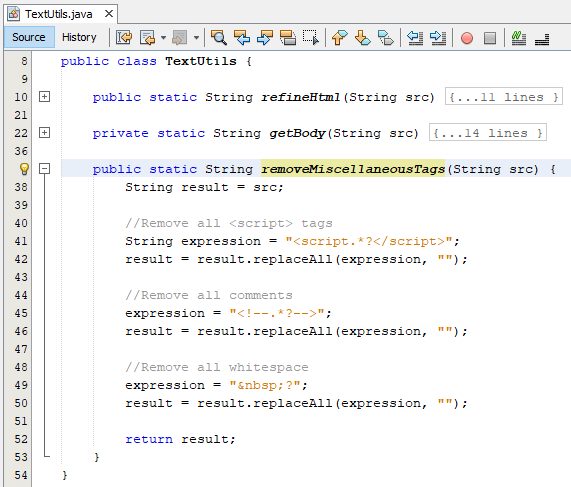Click line number 45 in gutter

click(21, 313)
